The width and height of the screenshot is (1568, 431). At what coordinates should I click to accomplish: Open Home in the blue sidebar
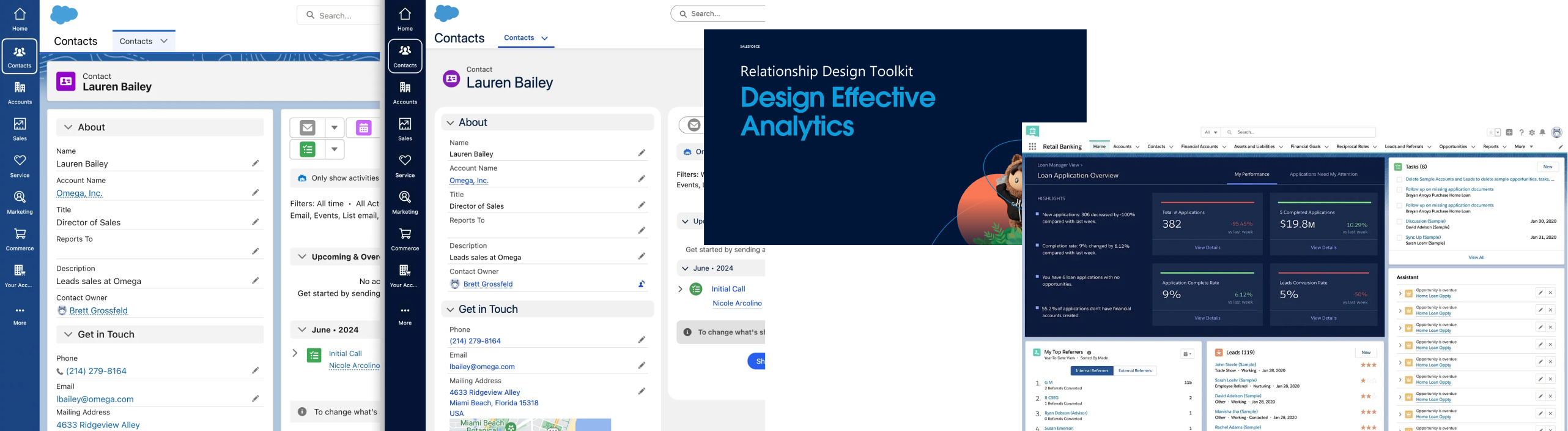[x=20, y=19]
